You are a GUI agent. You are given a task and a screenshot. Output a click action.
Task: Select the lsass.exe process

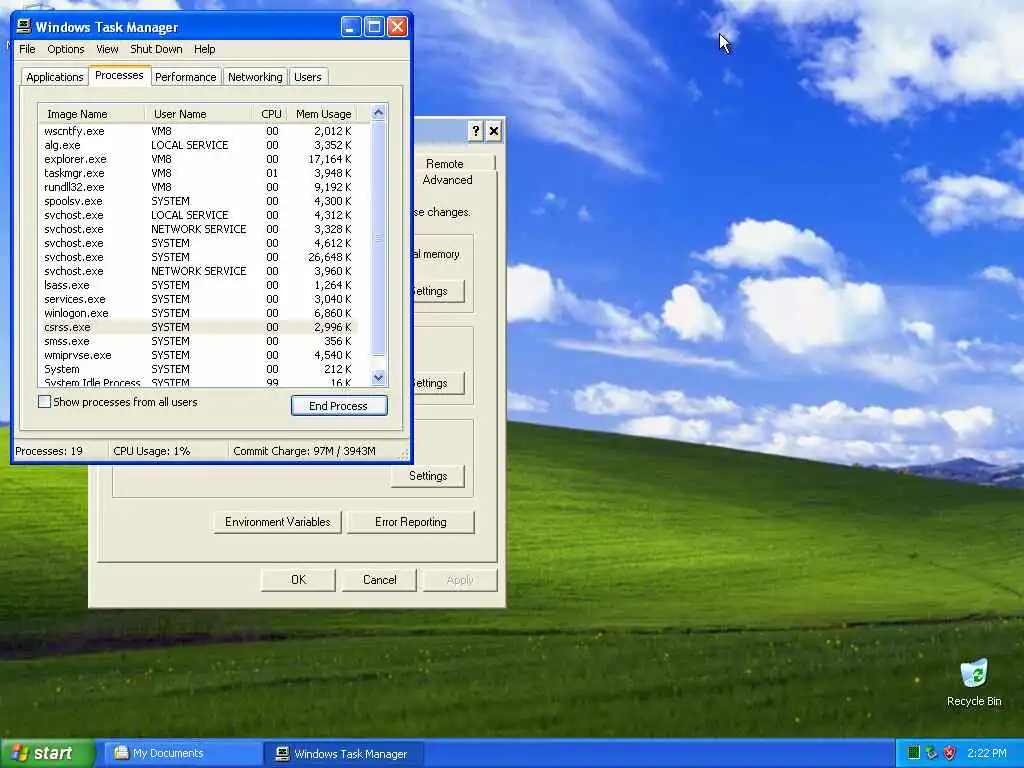pyautogui.click(x=198, y=285)
